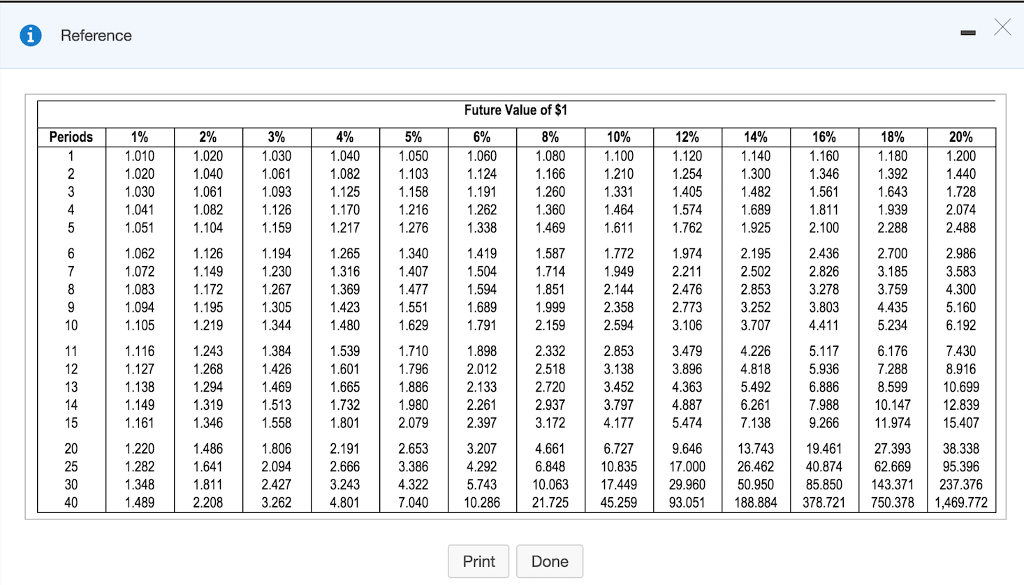Click the Periods column header
Viewport: 1024px width, 585px height.
pyautogui.click(x=70, y=137)
